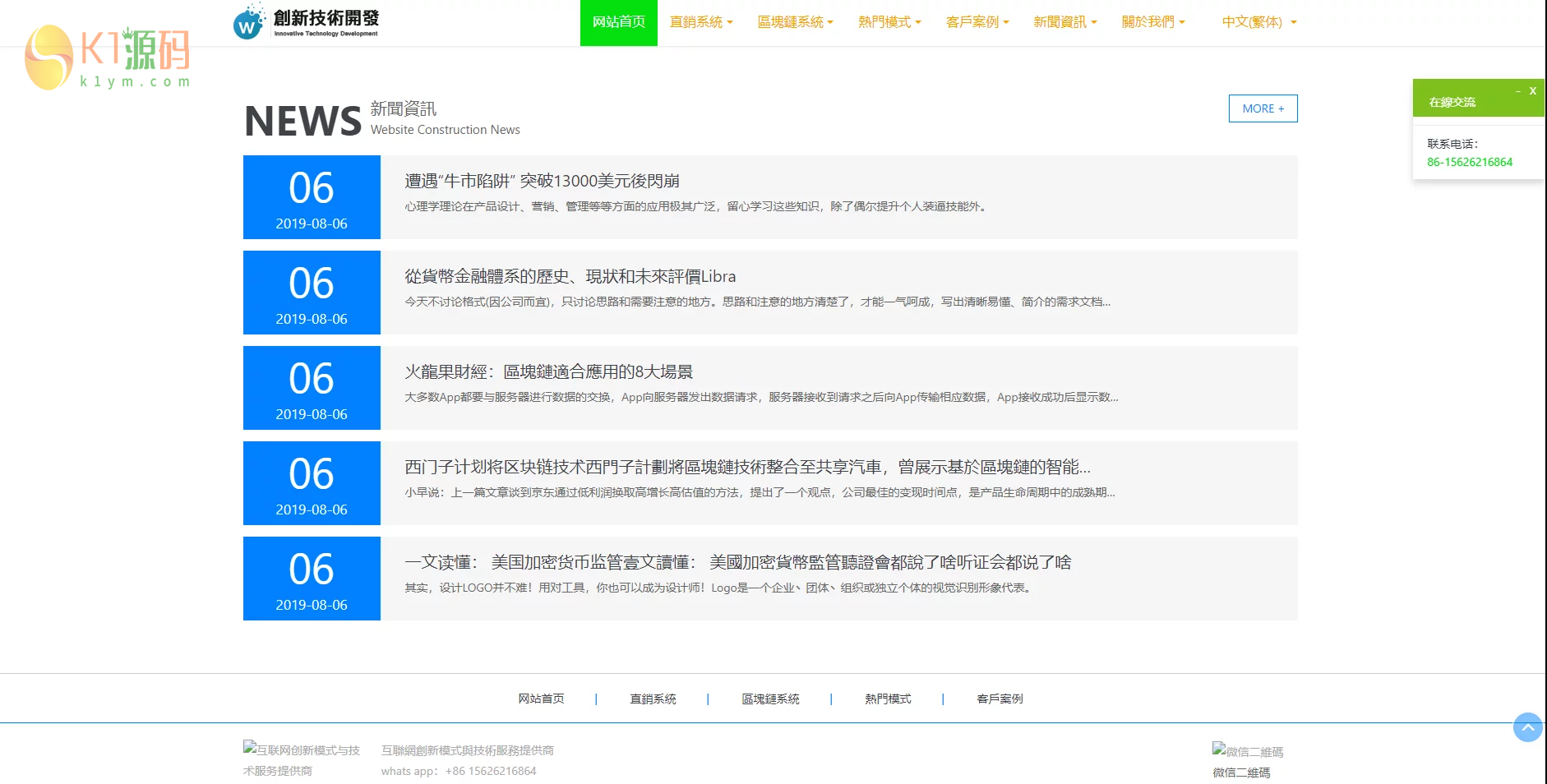Open article 美國加密貨幣監管聽證會
The image size is (1547, 784).
point(737,562)
